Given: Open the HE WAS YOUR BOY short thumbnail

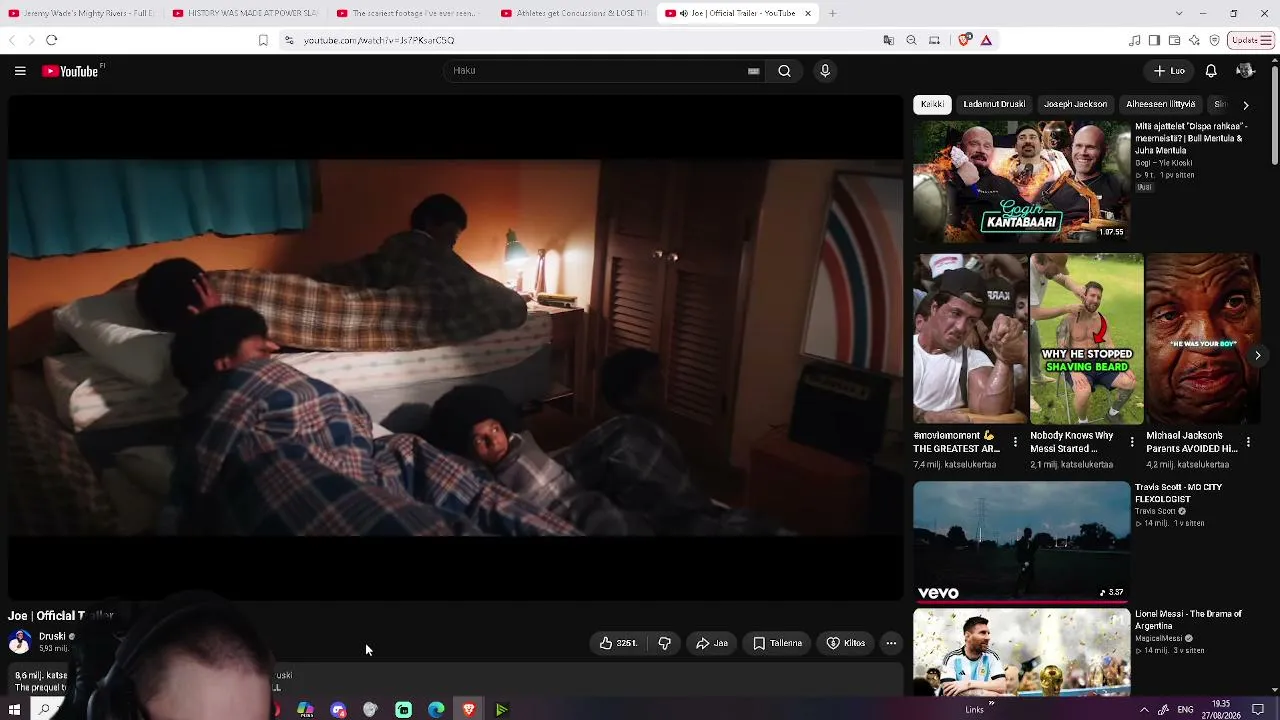Looking at the screenshot, I should pyautogui.click(x=1202, y=339).
